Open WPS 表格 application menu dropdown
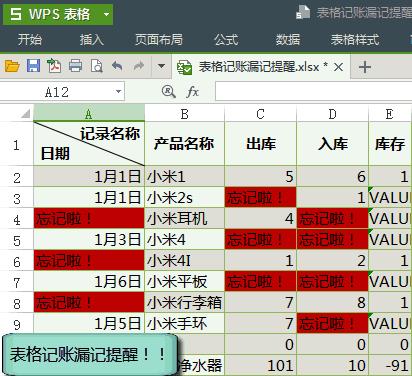 [x=106, y=14]
